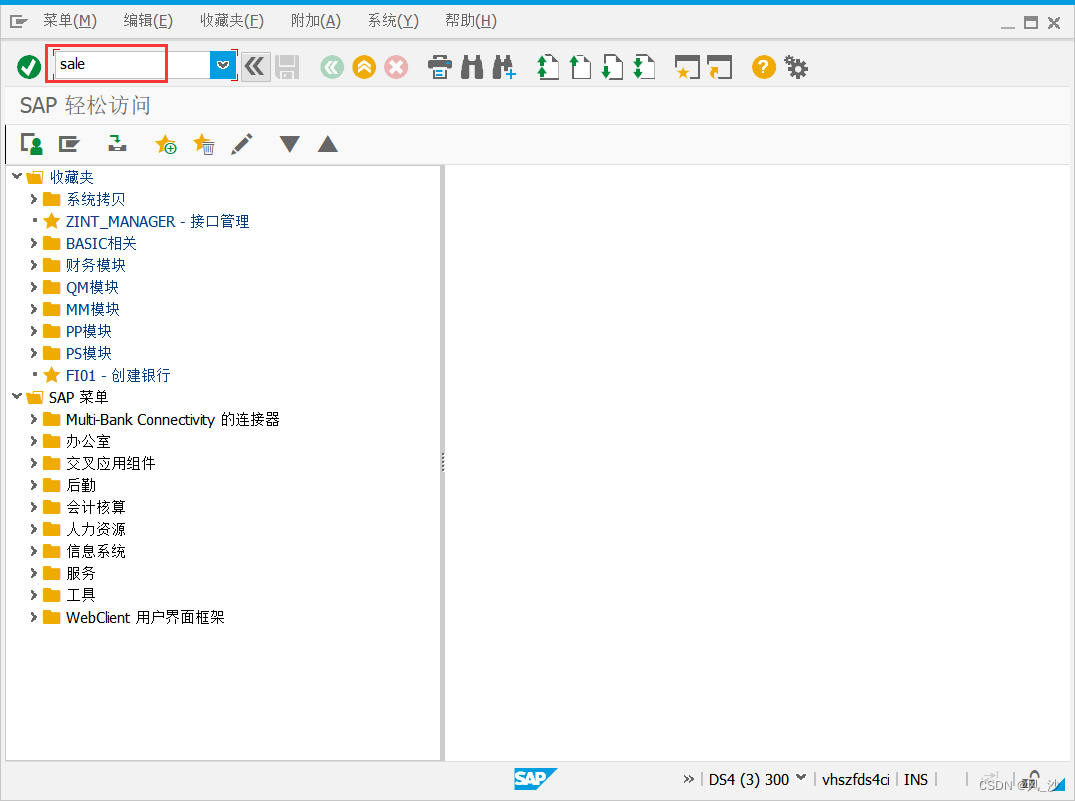Select the 服务 folder
The width and height of the screenshot is (1075, 801).
coord(81,573)
